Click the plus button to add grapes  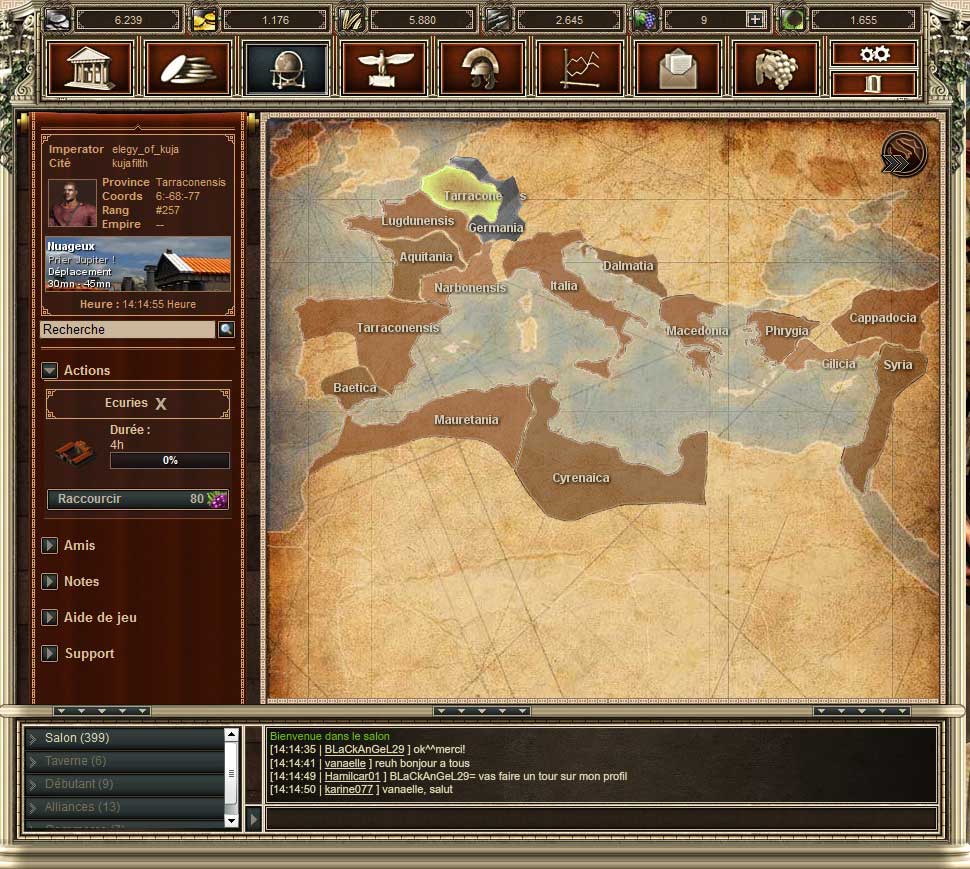756,19
